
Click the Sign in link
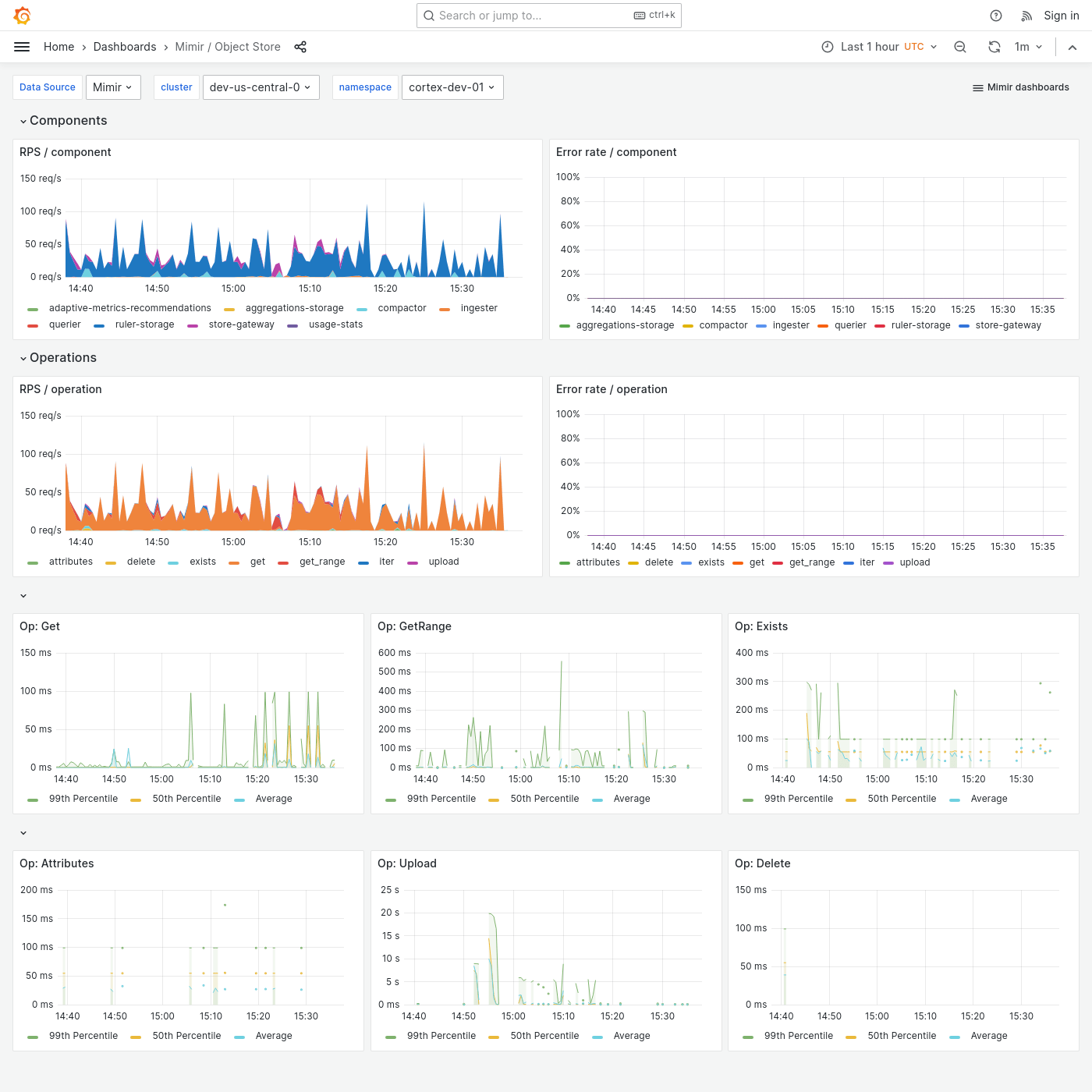1061,15
